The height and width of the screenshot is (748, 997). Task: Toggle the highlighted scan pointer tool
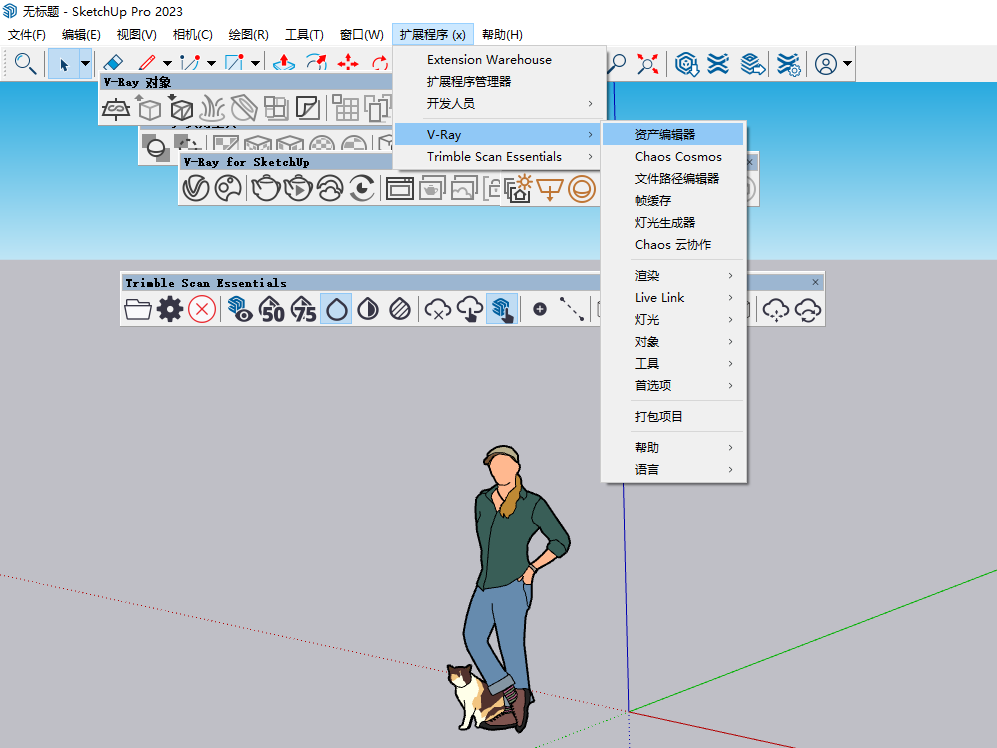pos(502,310)
